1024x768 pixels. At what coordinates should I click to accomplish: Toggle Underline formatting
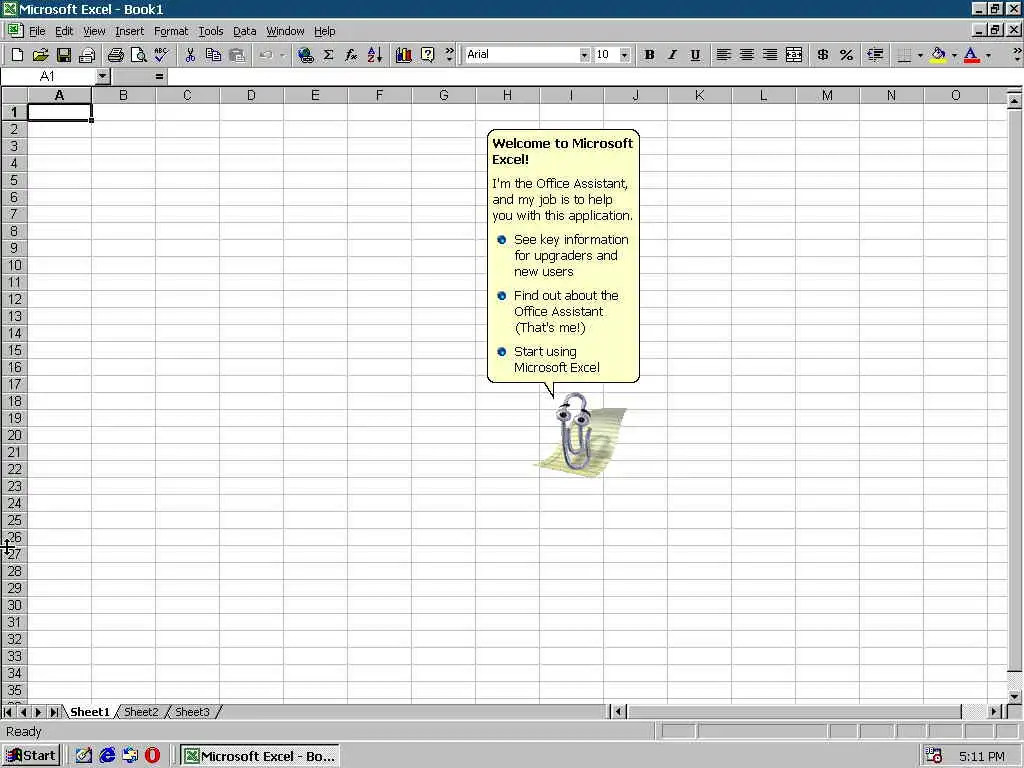pyautogui.click(x=695, y=55)
